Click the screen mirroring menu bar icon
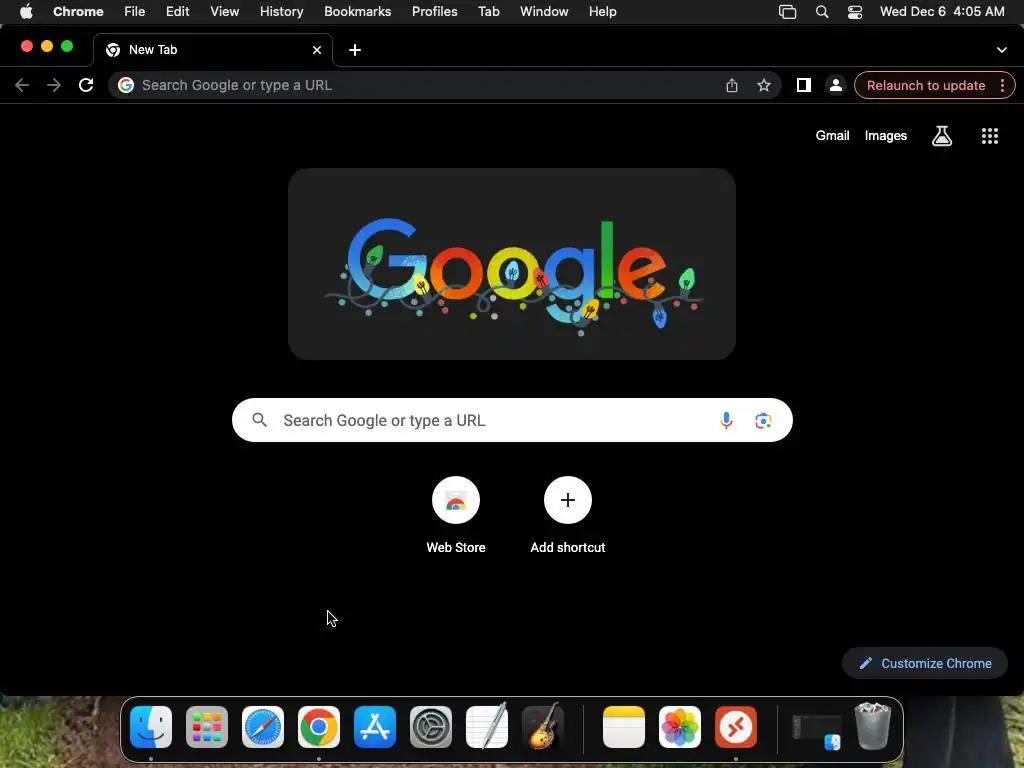This screenshot has width=1024, height=768. (788, 12)
